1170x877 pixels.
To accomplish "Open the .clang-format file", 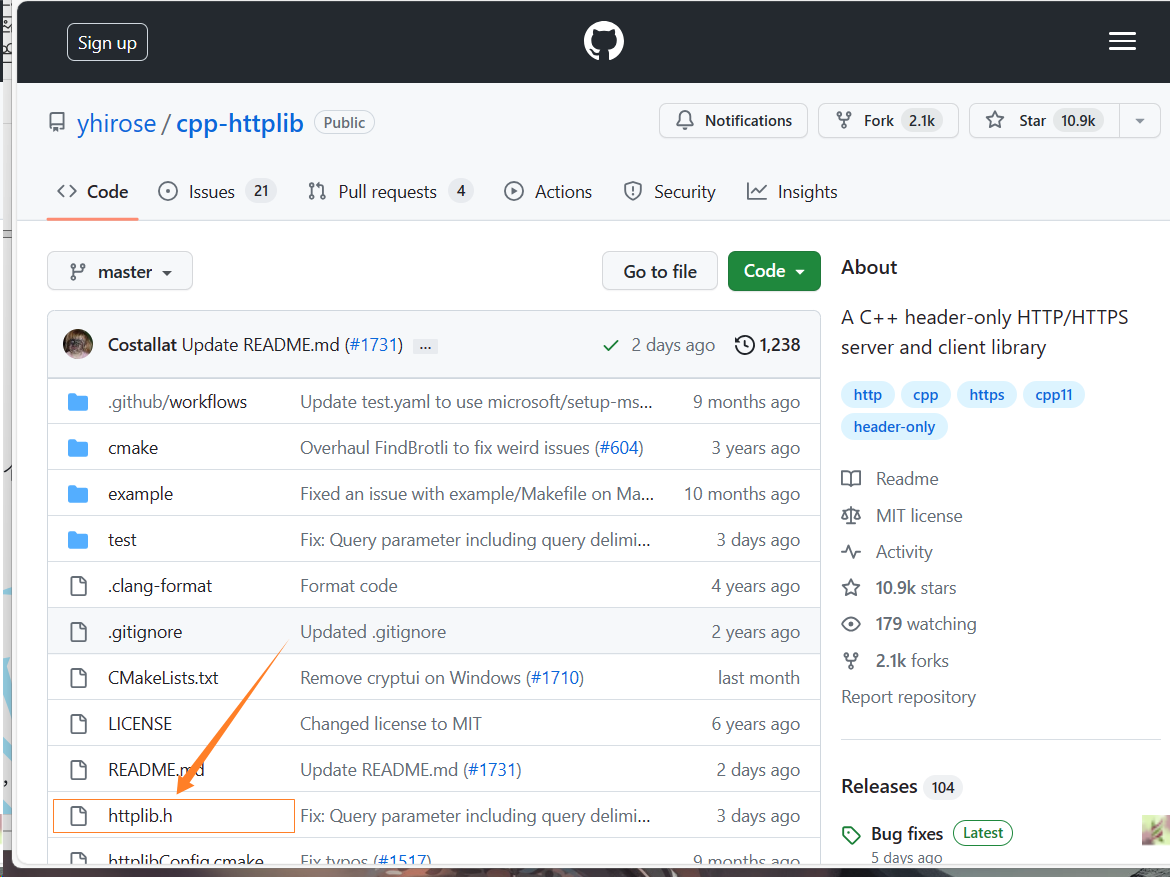I will click(160, 586).
